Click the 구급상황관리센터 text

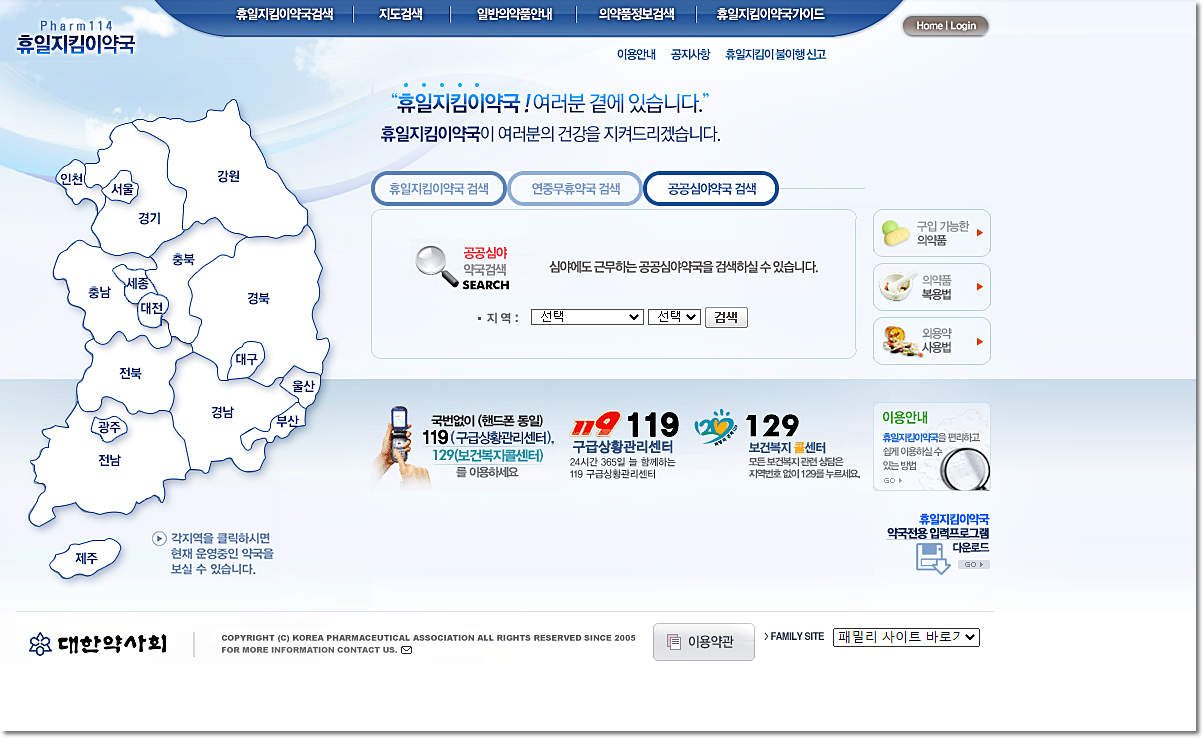click(622, 447)
